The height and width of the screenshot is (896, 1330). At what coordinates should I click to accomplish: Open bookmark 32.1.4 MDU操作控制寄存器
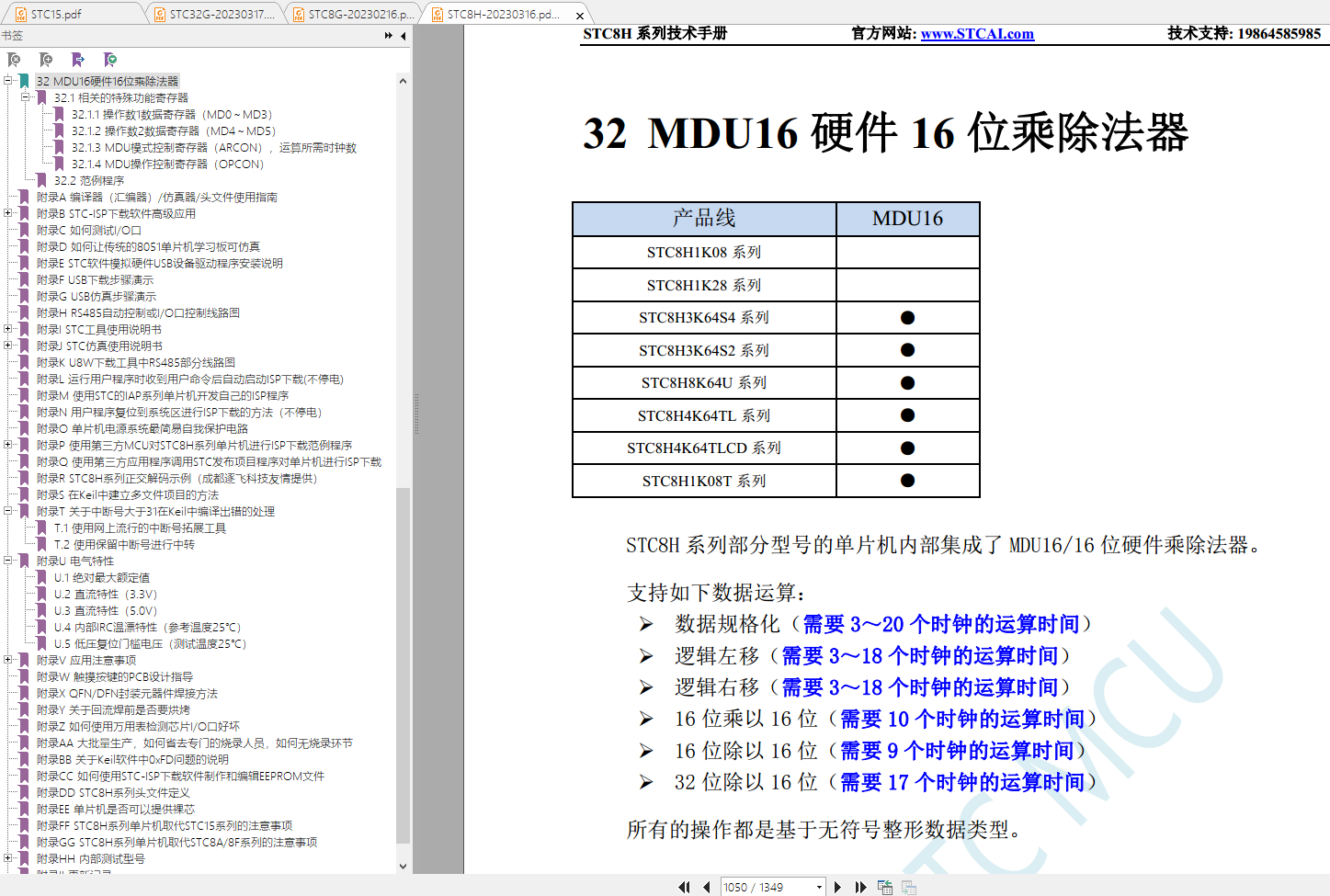pyautogui.click(x=167, y=164)
